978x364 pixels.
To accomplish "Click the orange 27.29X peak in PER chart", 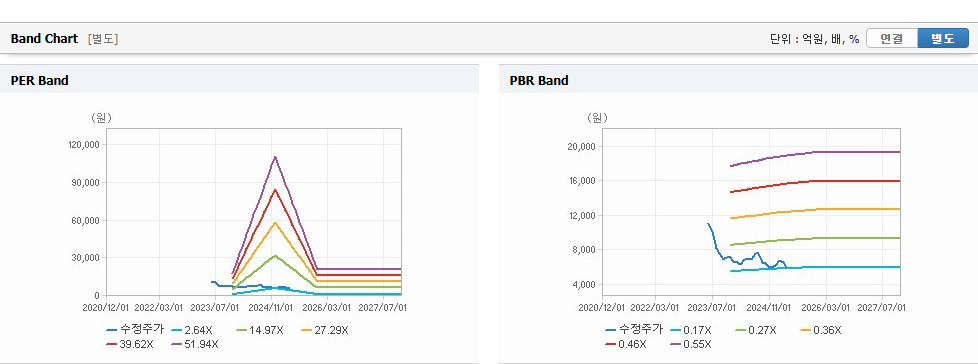I will [x=275, y=223].
